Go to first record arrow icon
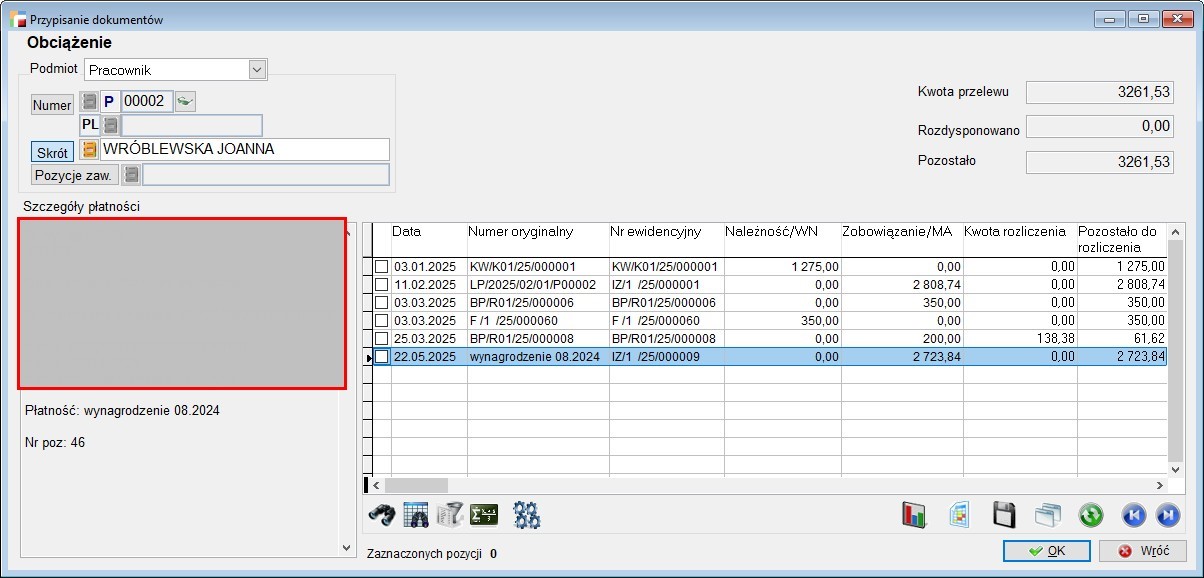Screen dimensions: 1204x578 [1134, 515]
